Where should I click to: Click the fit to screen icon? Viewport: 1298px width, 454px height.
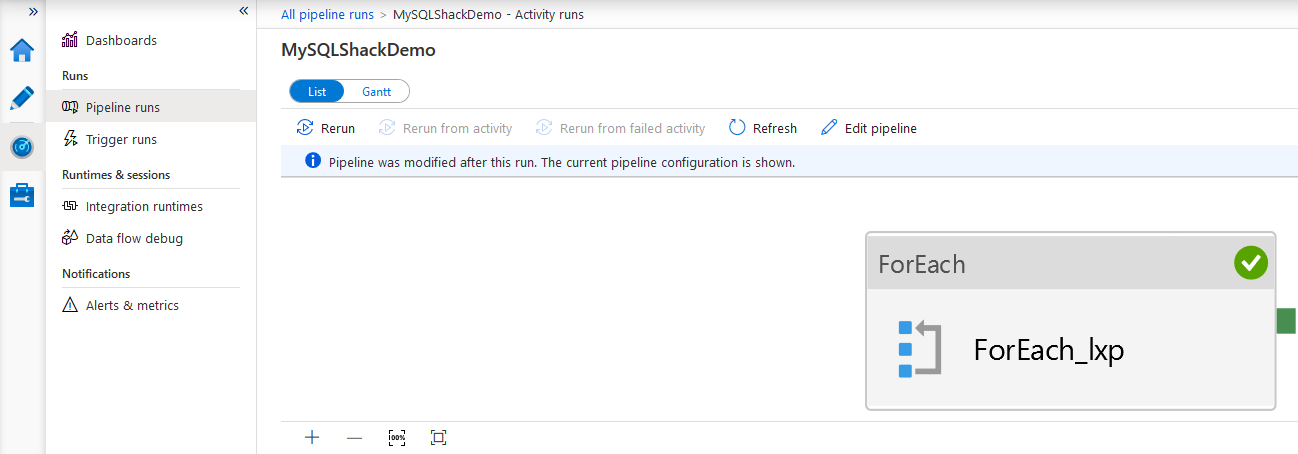438,437
